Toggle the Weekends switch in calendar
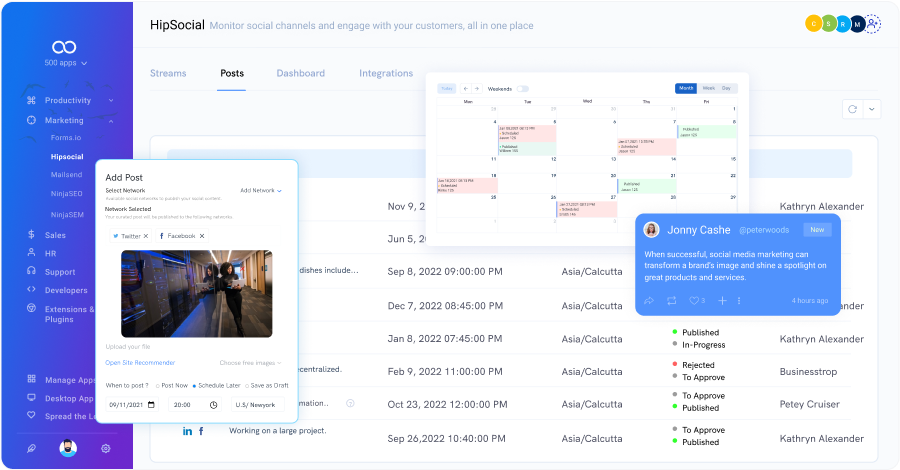The image size is (900, 470). point(522,89)
